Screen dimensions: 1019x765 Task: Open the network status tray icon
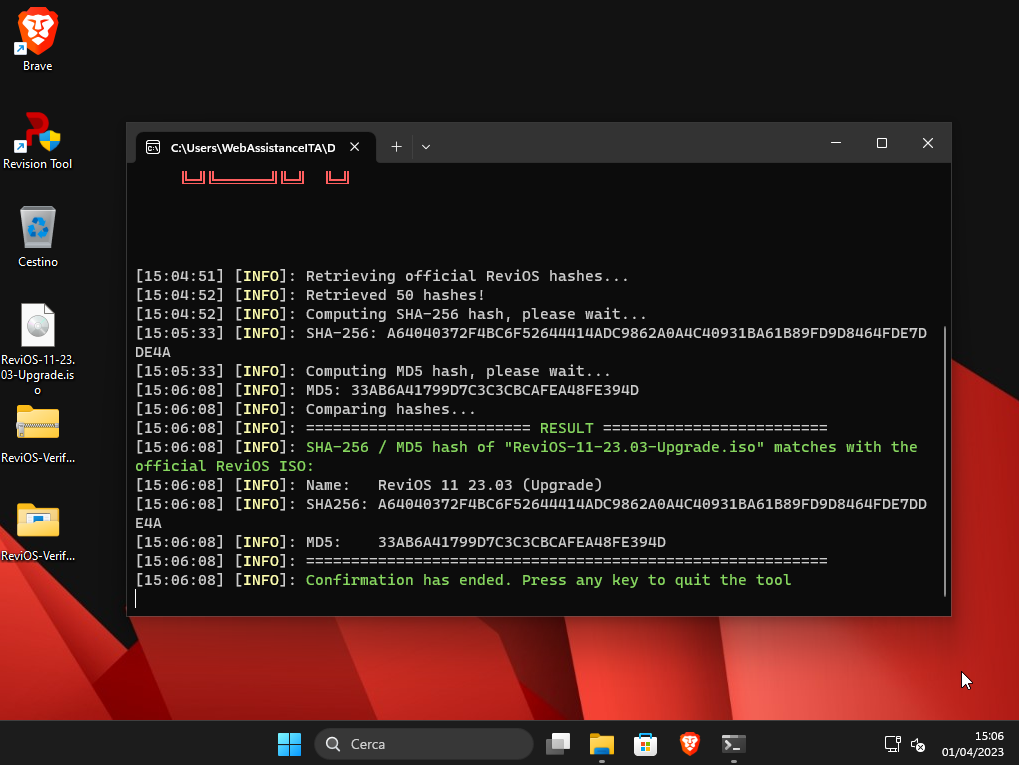coord(892,744)
